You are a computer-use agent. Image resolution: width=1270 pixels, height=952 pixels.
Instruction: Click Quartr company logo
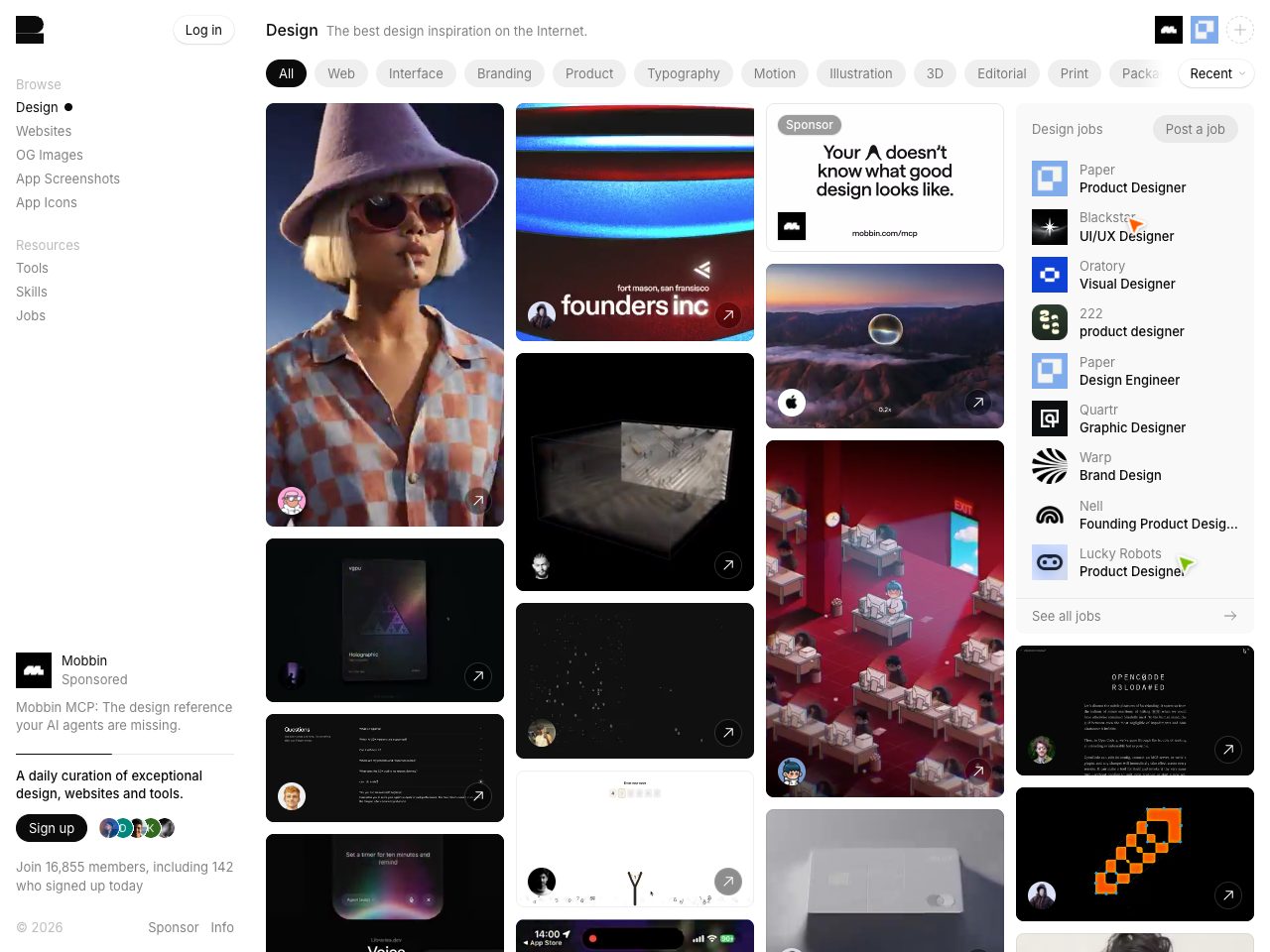coord(1050,418)
